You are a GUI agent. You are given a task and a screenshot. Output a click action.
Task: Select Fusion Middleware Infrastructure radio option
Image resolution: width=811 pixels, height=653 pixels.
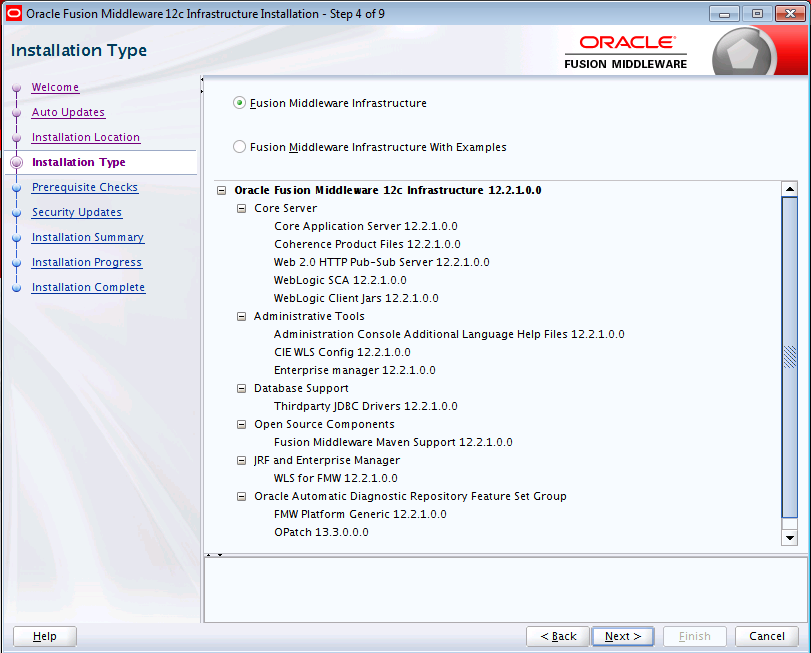pos(239,103)
